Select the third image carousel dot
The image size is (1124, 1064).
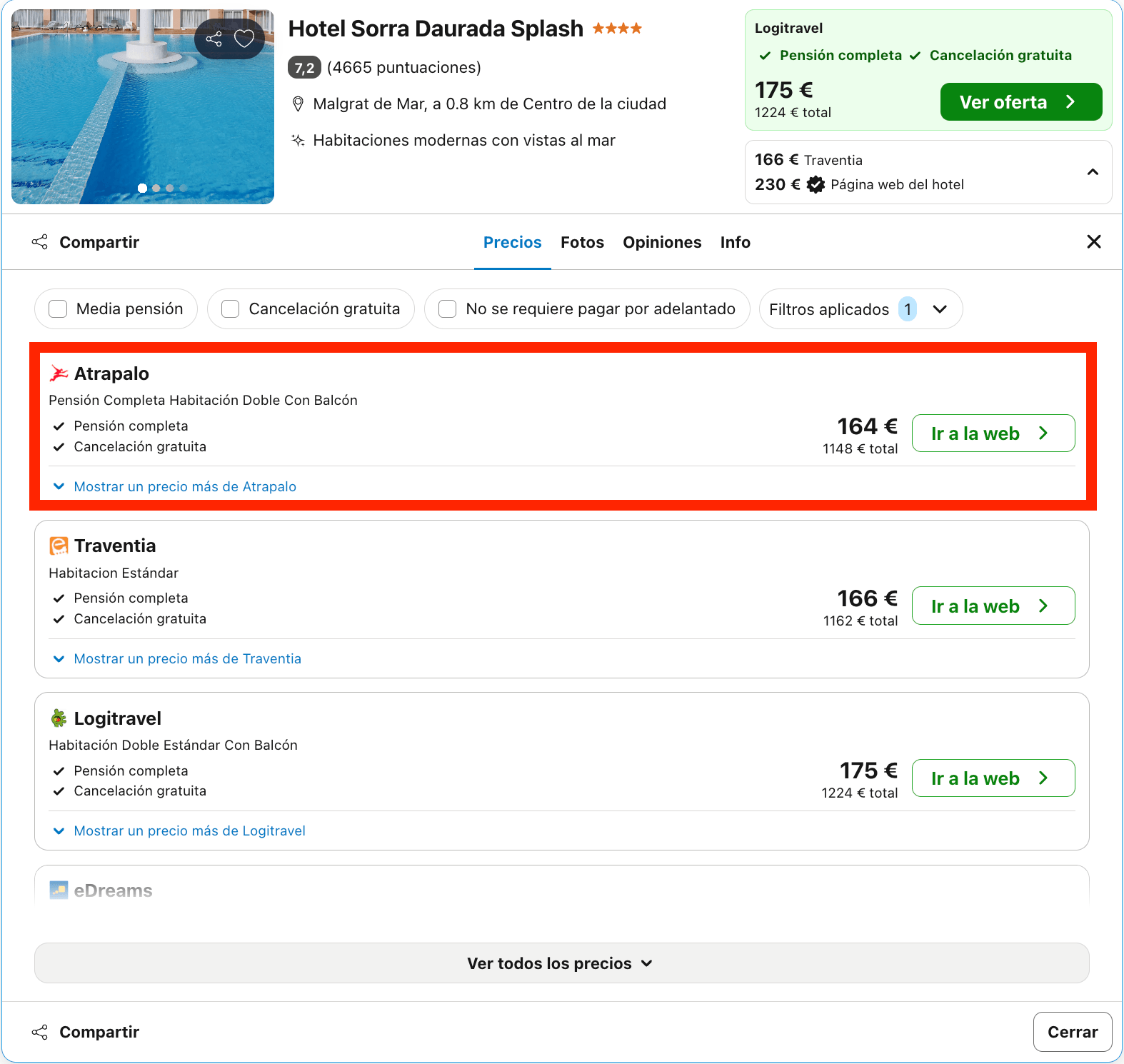point(169,189)
